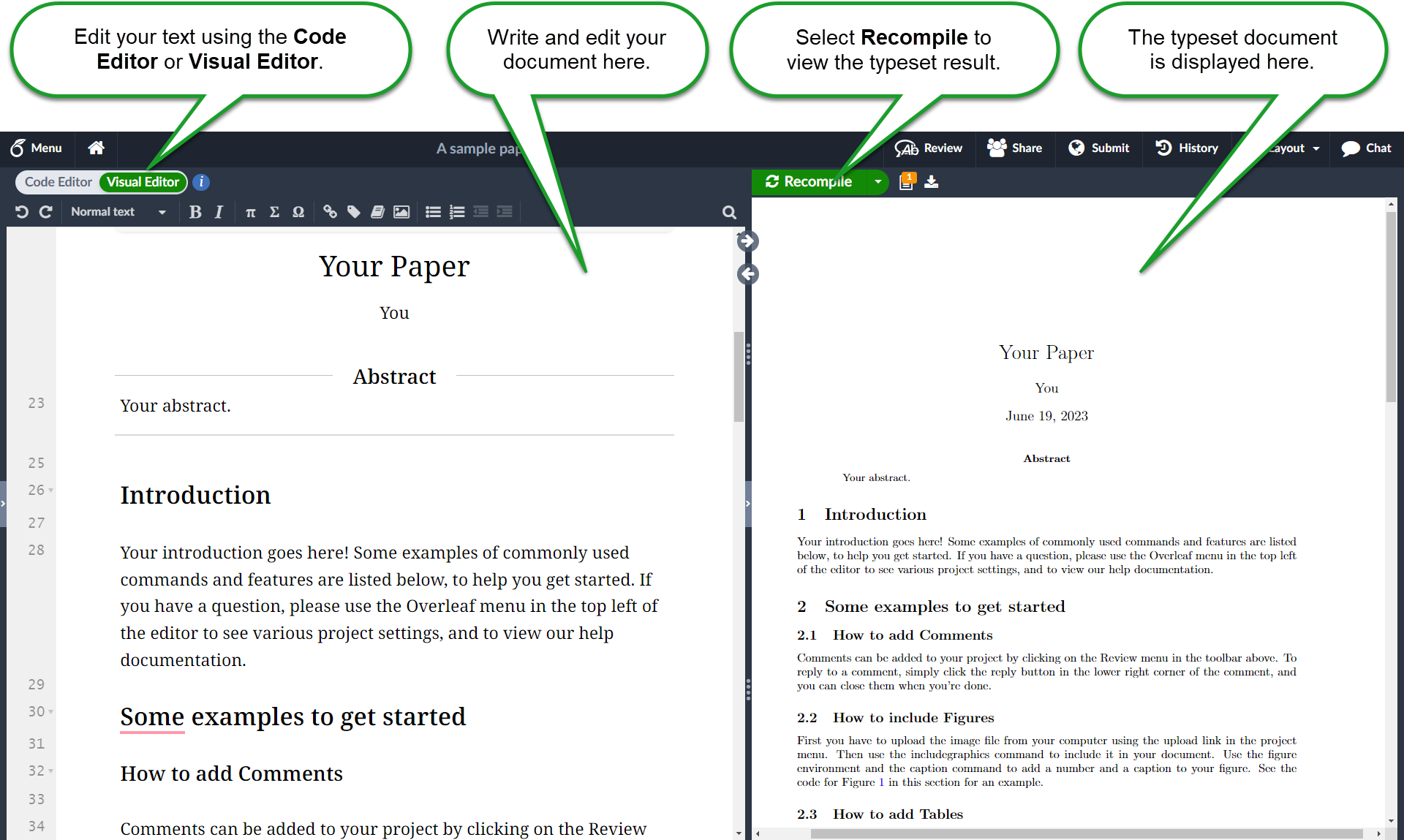Image resolution: width=1404 pixels, height=840 pixels.
Task: Open the Review panel tab
Action: [x=930, y=148]
